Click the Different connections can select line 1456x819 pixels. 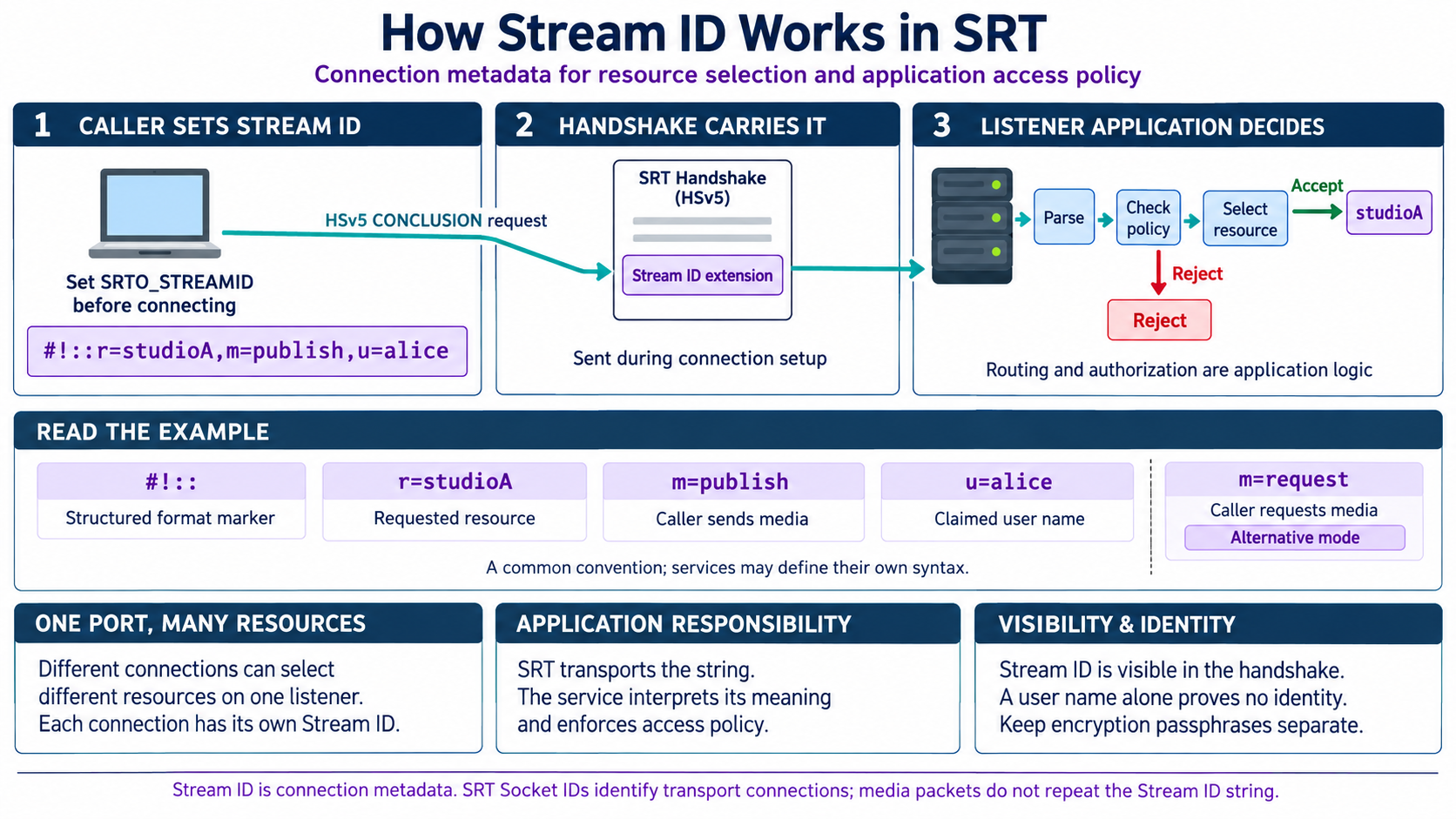(186, 669)
